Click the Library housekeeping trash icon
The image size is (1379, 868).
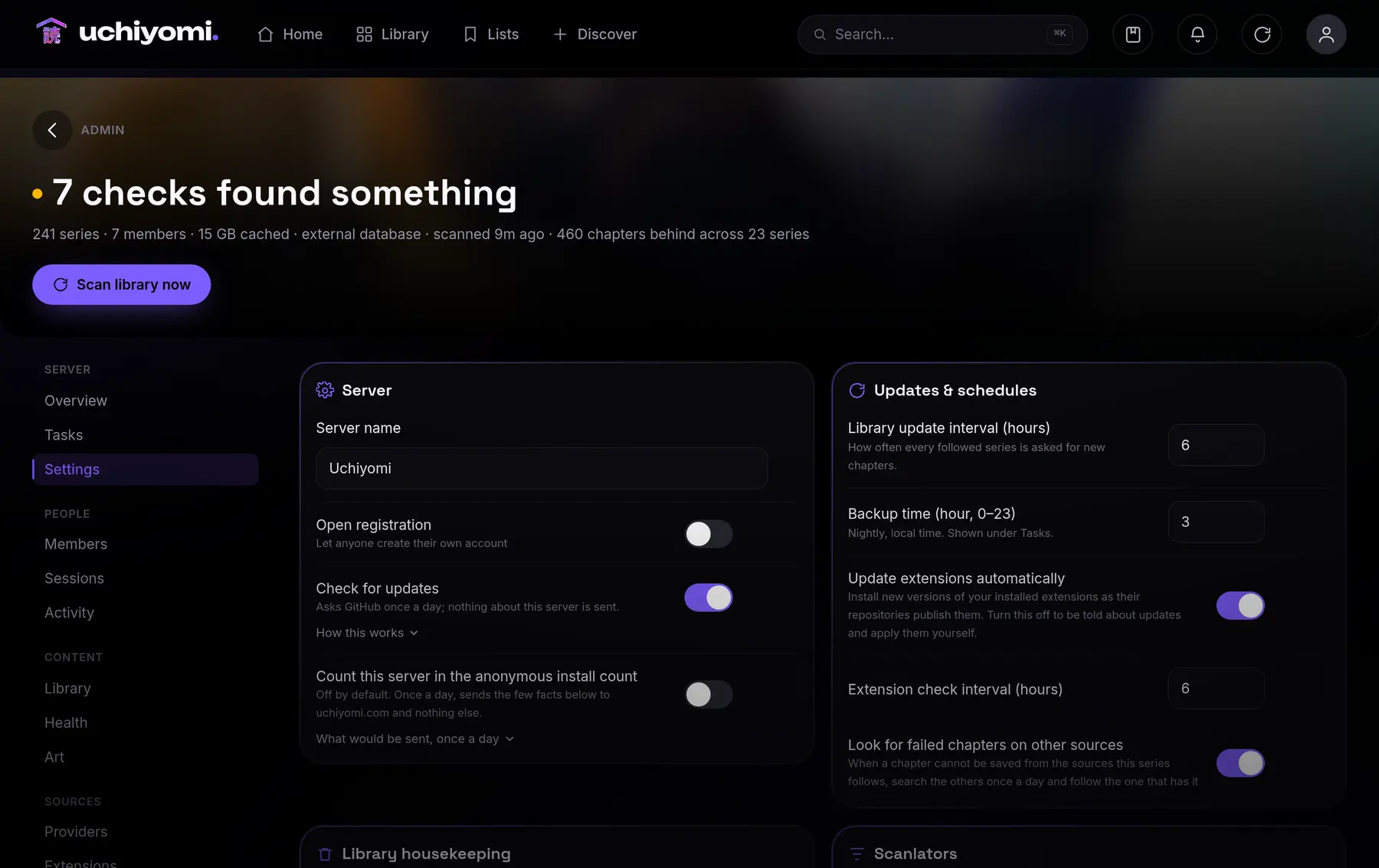coord(325,853)
